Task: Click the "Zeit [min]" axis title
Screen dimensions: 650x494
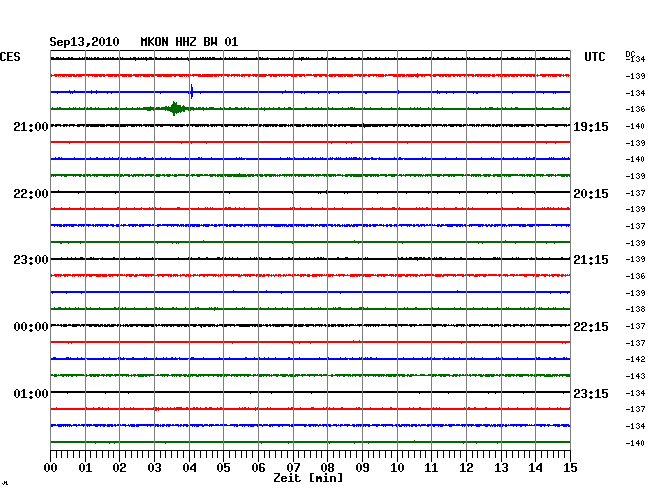Action: click(308, 478)
